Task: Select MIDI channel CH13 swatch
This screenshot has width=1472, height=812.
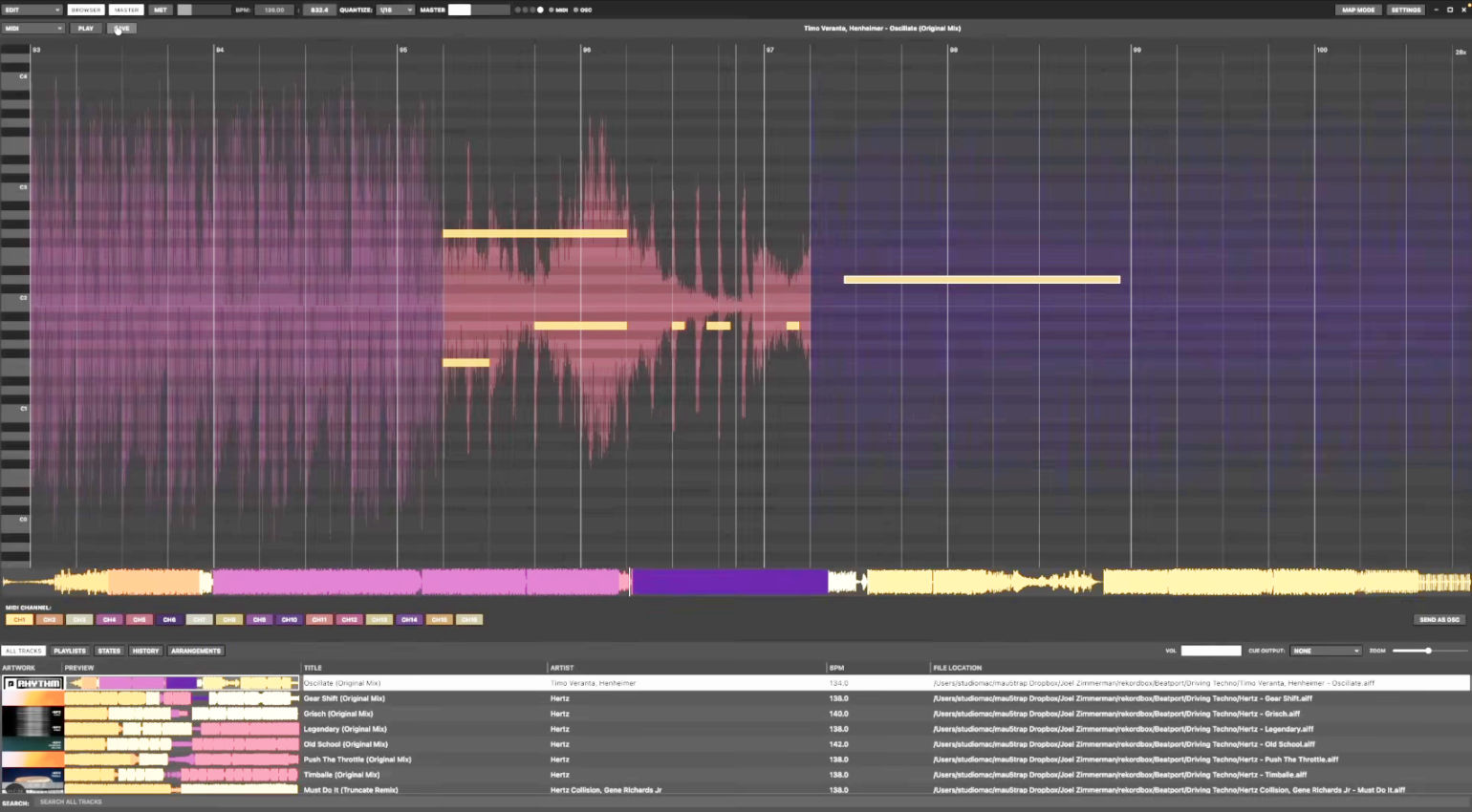Action: click(379, 620)
